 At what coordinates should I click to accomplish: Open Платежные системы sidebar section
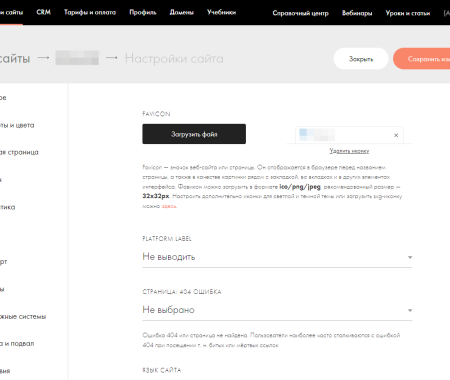click(23, 317)
